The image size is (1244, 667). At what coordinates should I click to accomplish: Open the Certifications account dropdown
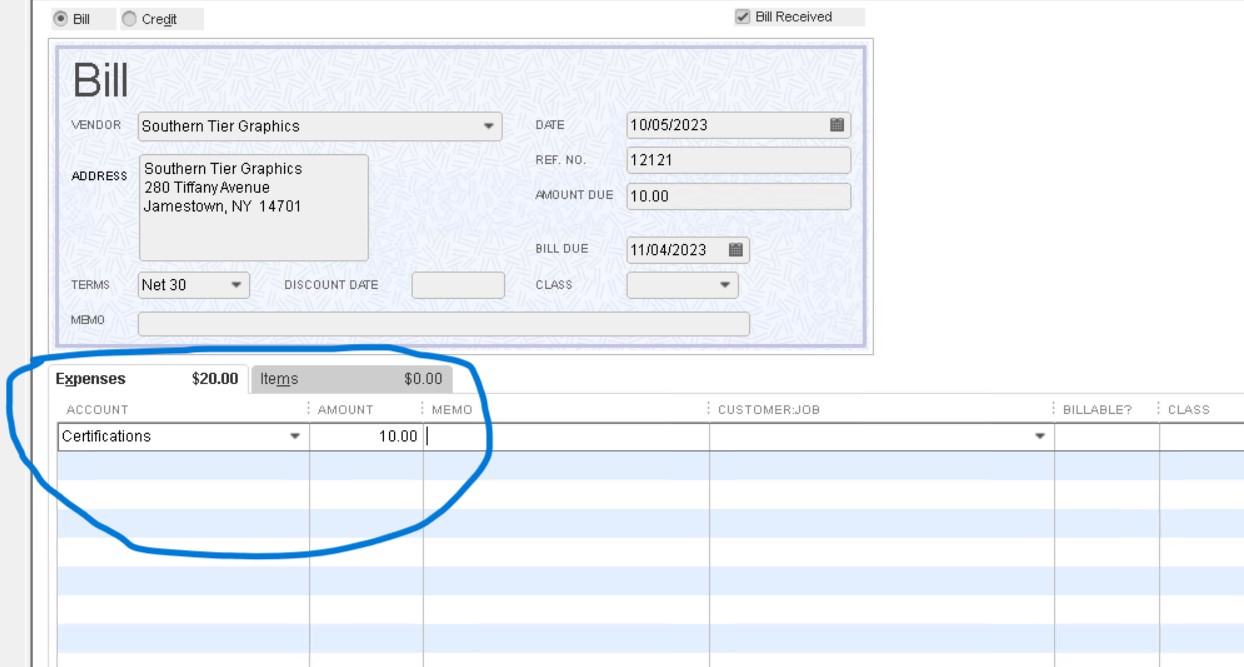[297, 437]
